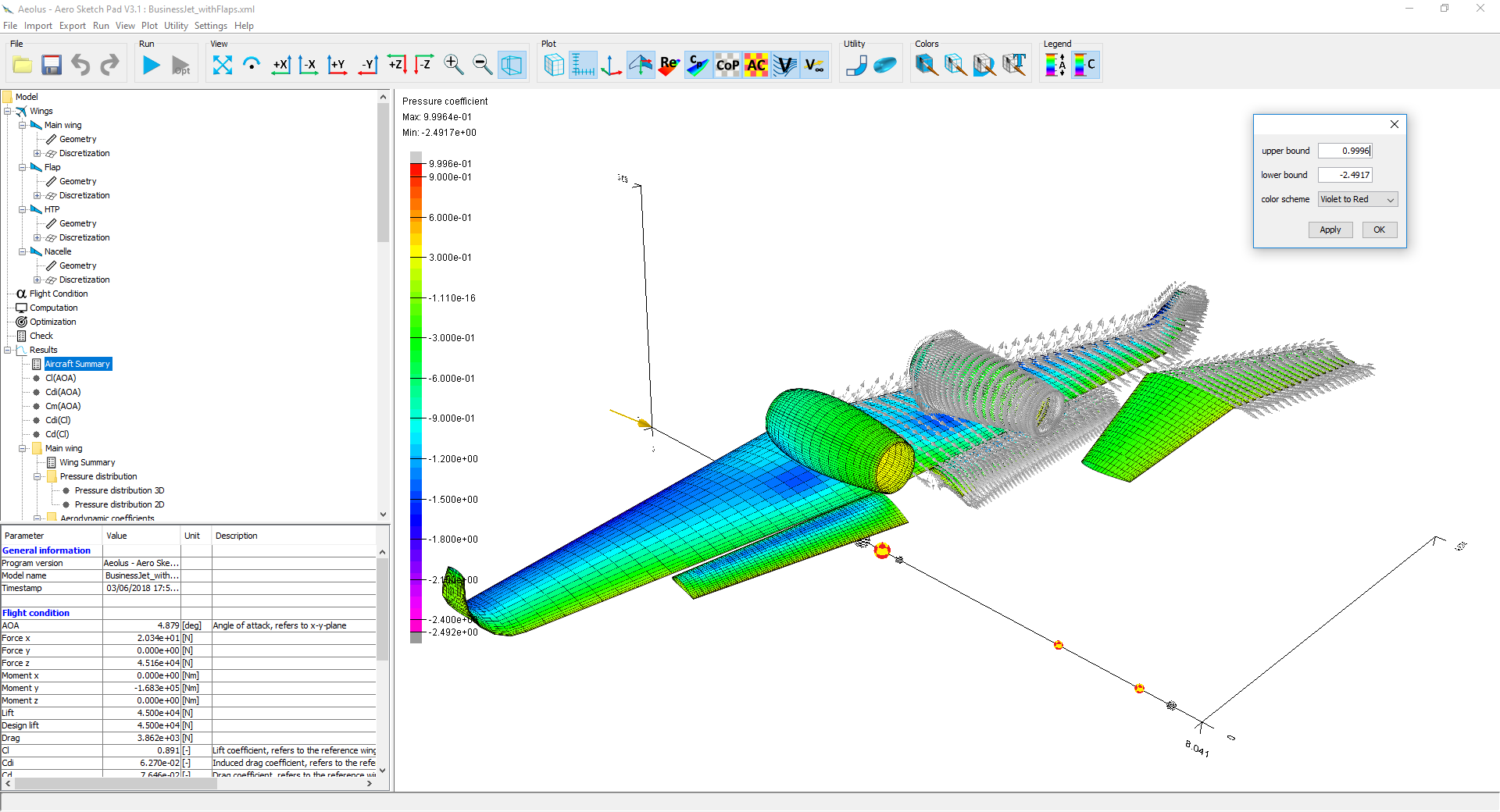Click the freestream velocity V∞ plot icon
This screenshot has height=812, width=1500.
[814, 65]
